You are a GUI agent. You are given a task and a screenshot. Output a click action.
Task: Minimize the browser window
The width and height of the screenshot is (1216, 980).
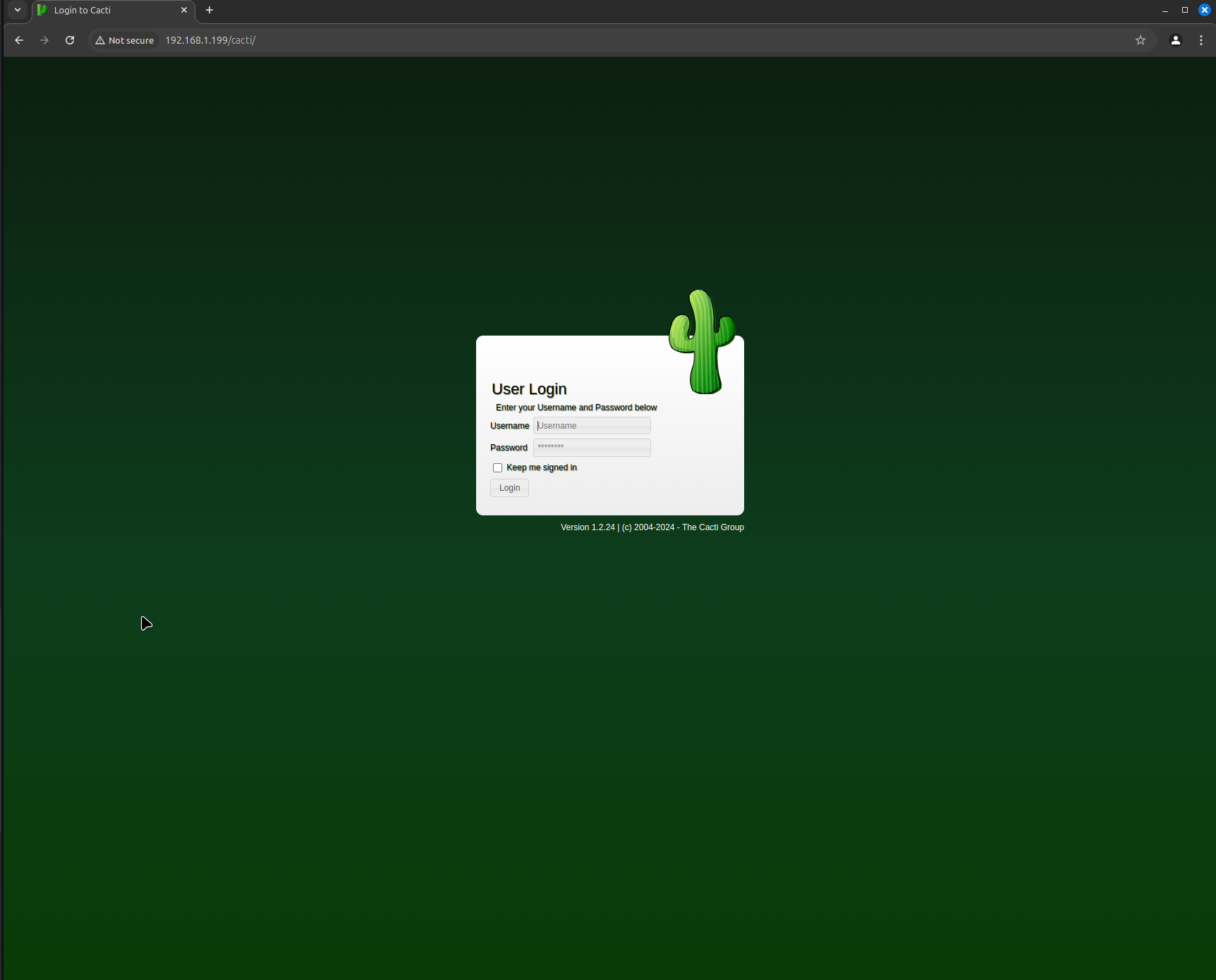pyautogui.click(x=1165, y=10)
